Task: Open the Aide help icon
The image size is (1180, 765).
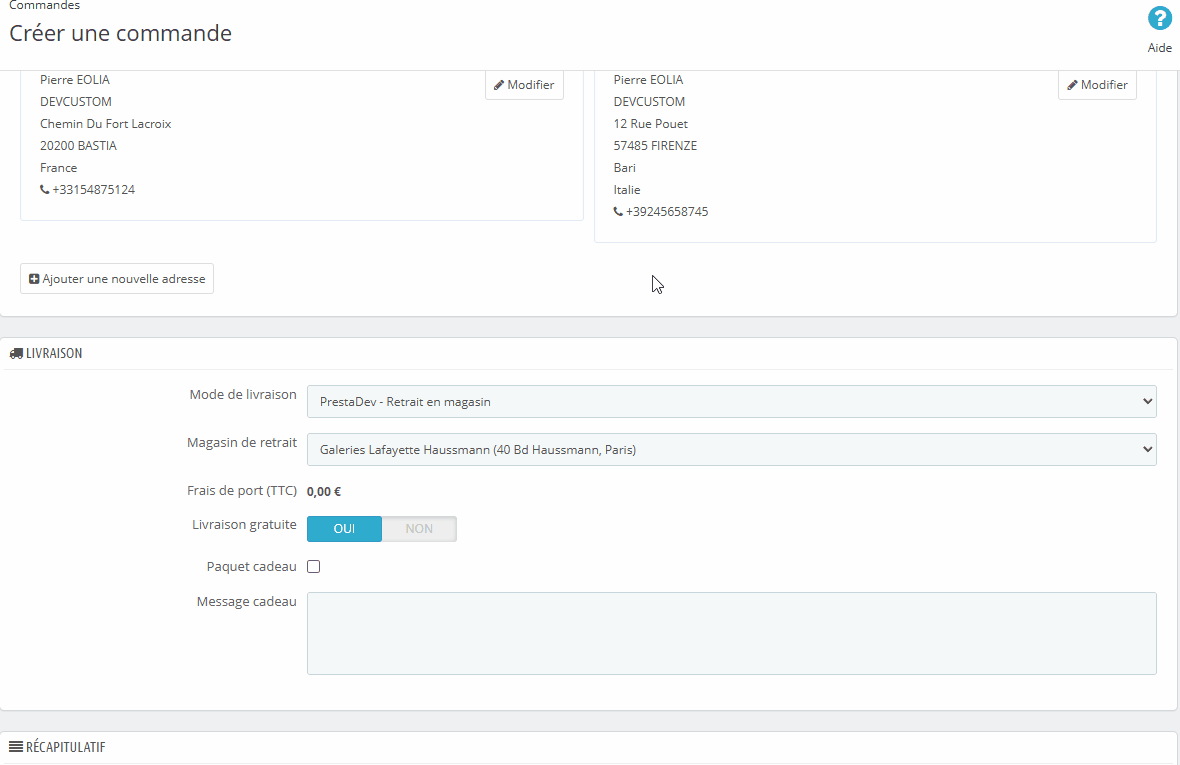Action: (x=1160, y=18)
